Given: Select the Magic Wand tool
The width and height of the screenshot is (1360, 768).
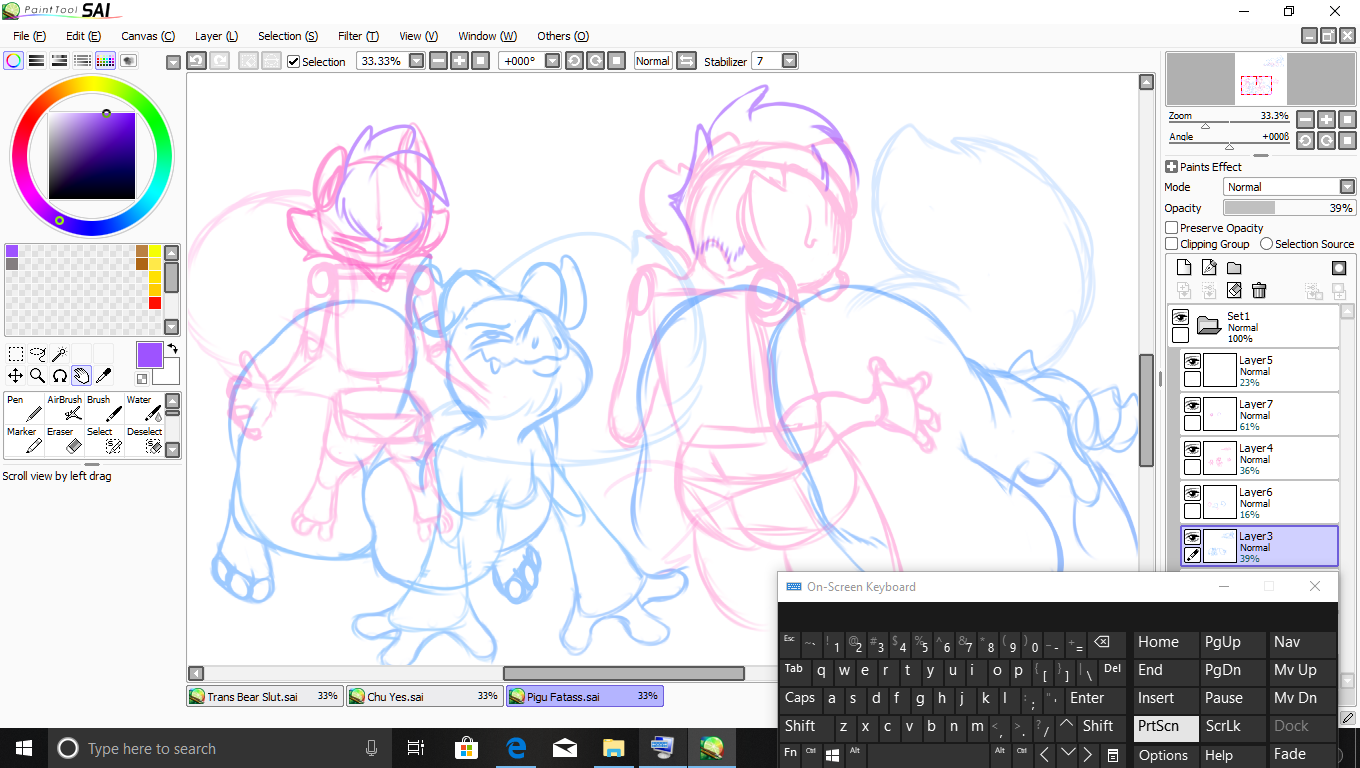Looking at the screenshot, I should (x=60, y=354).
